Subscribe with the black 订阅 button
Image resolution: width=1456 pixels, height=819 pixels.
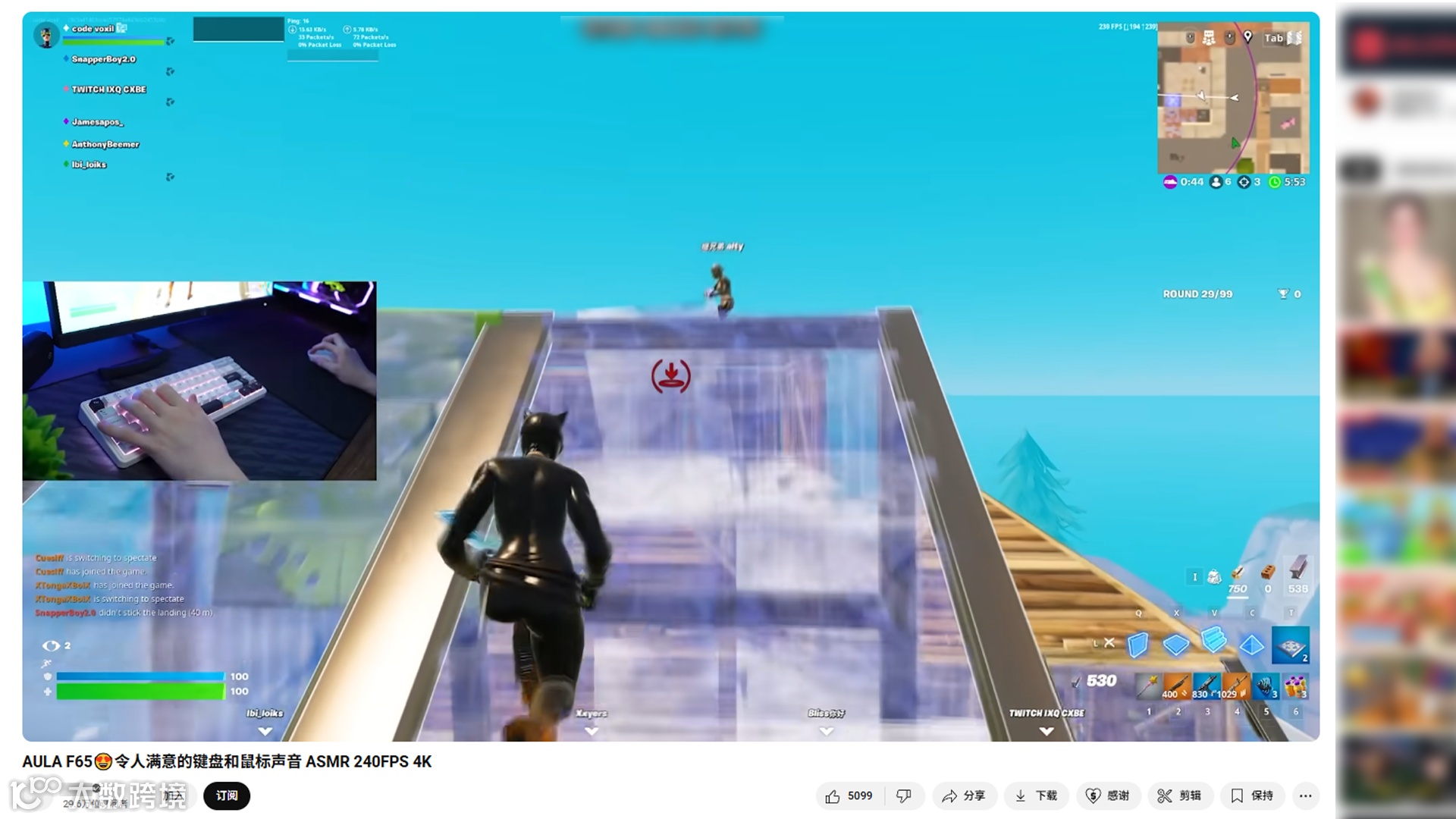226,795
